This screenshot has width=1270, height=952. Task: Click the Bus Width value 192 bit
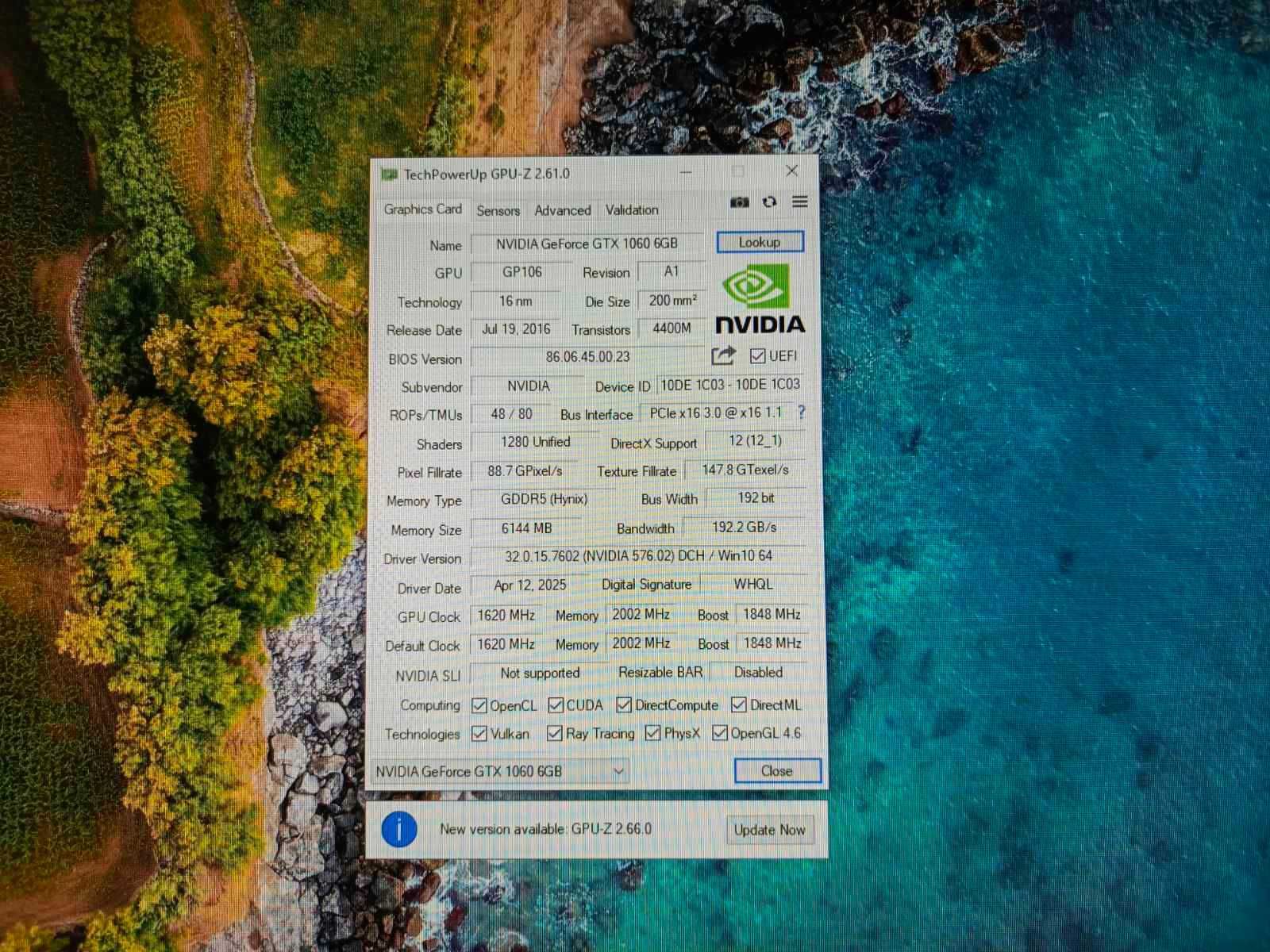point(756,498)
